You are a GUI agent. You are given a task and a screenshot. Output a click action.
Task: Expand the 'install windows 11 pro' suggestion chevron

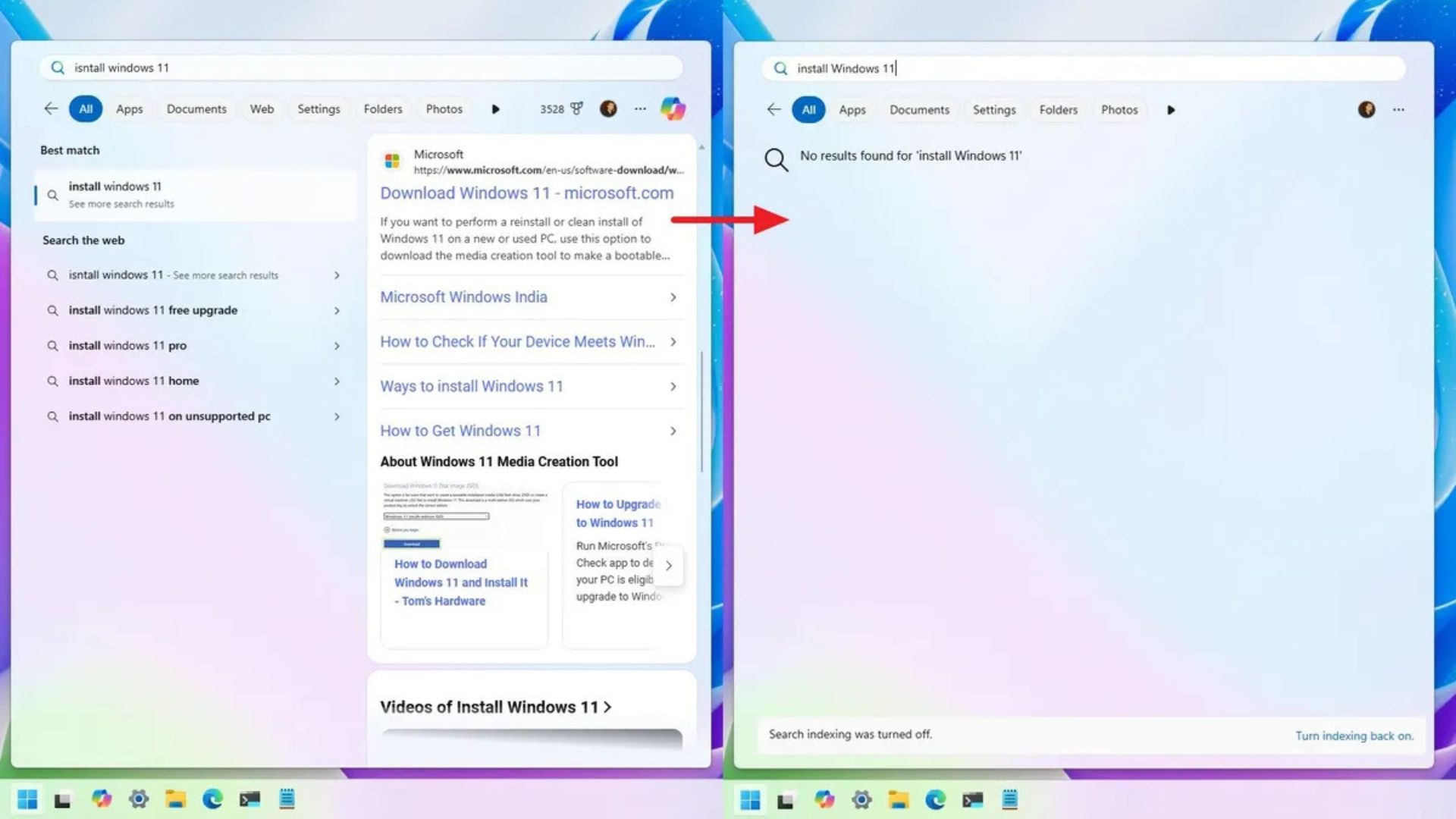[337, 345]
